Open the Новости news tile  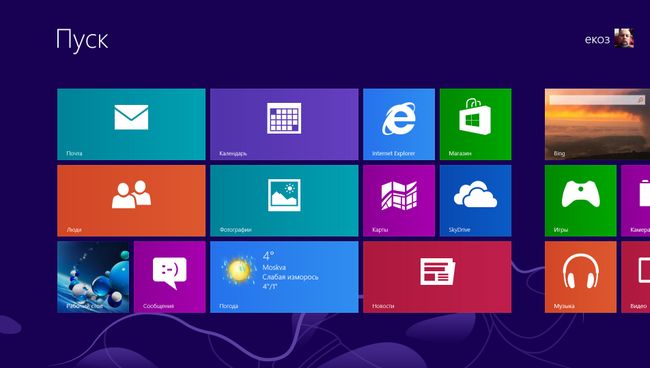437,277
